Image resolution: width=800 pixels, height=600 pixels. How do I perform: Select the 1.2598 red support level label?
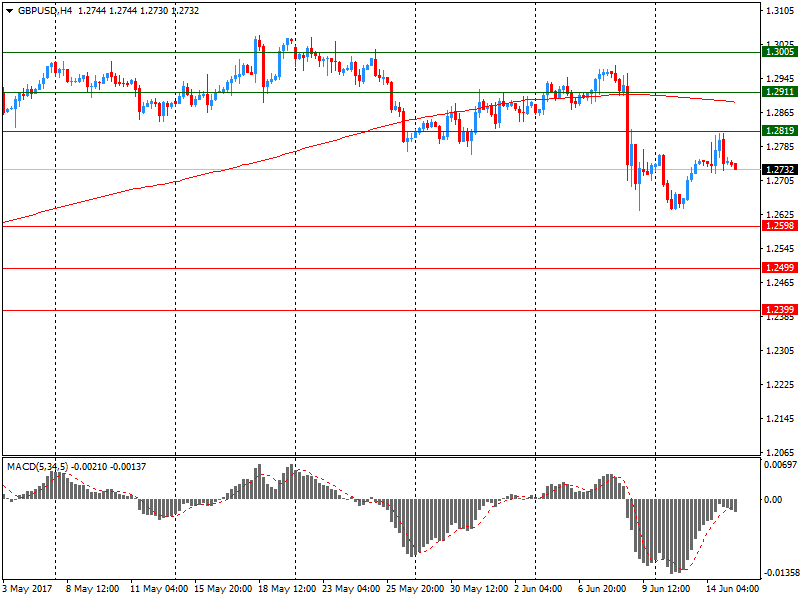780,226
